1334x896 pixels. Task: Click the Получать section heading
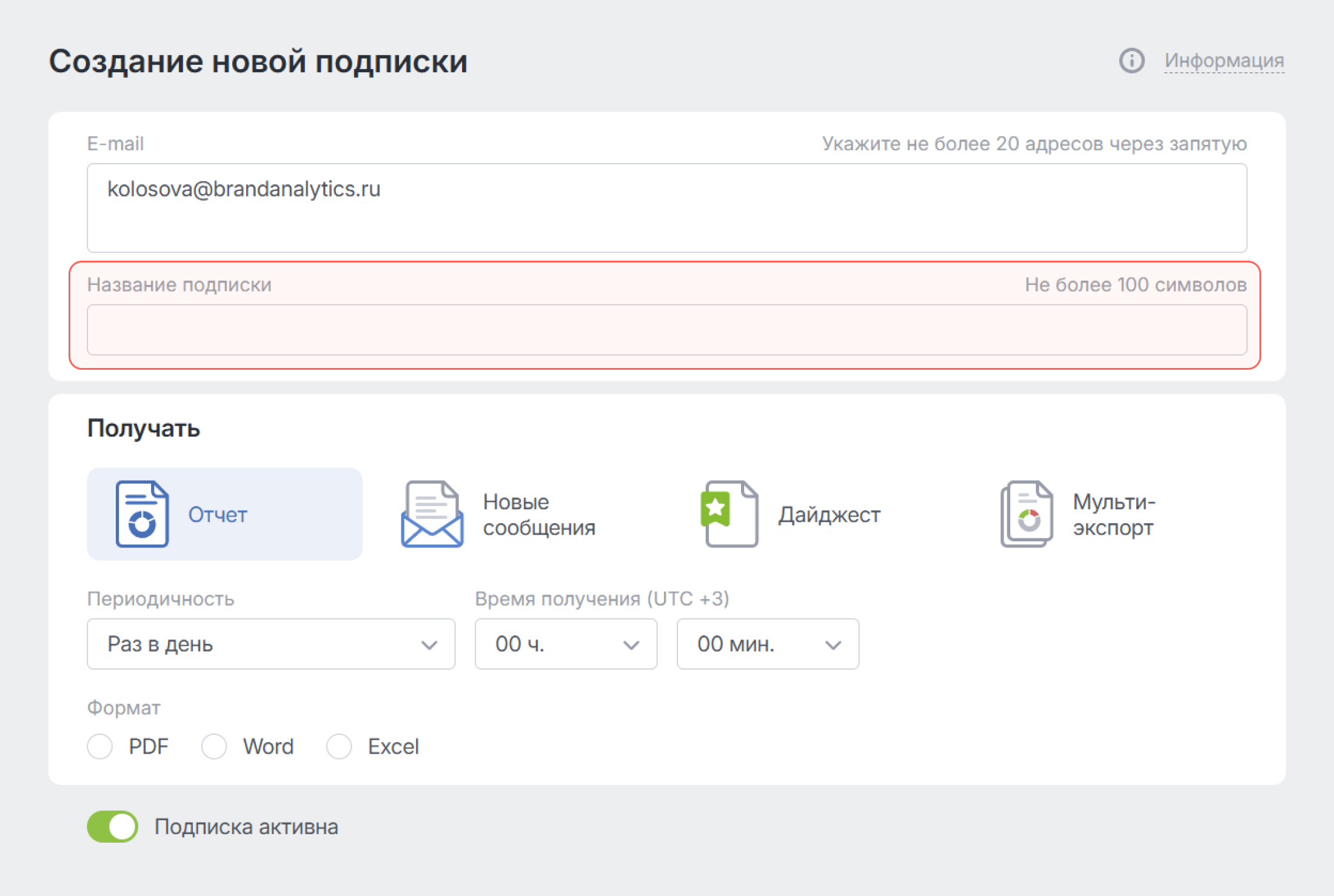pyautogui.click(x=144, y=429)
